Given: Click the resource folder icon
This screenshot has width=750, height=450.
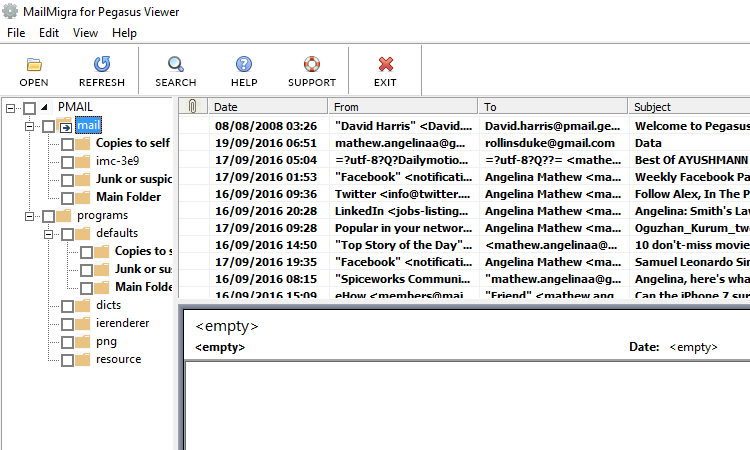Looking at the screenshot, I should point(82,360).
